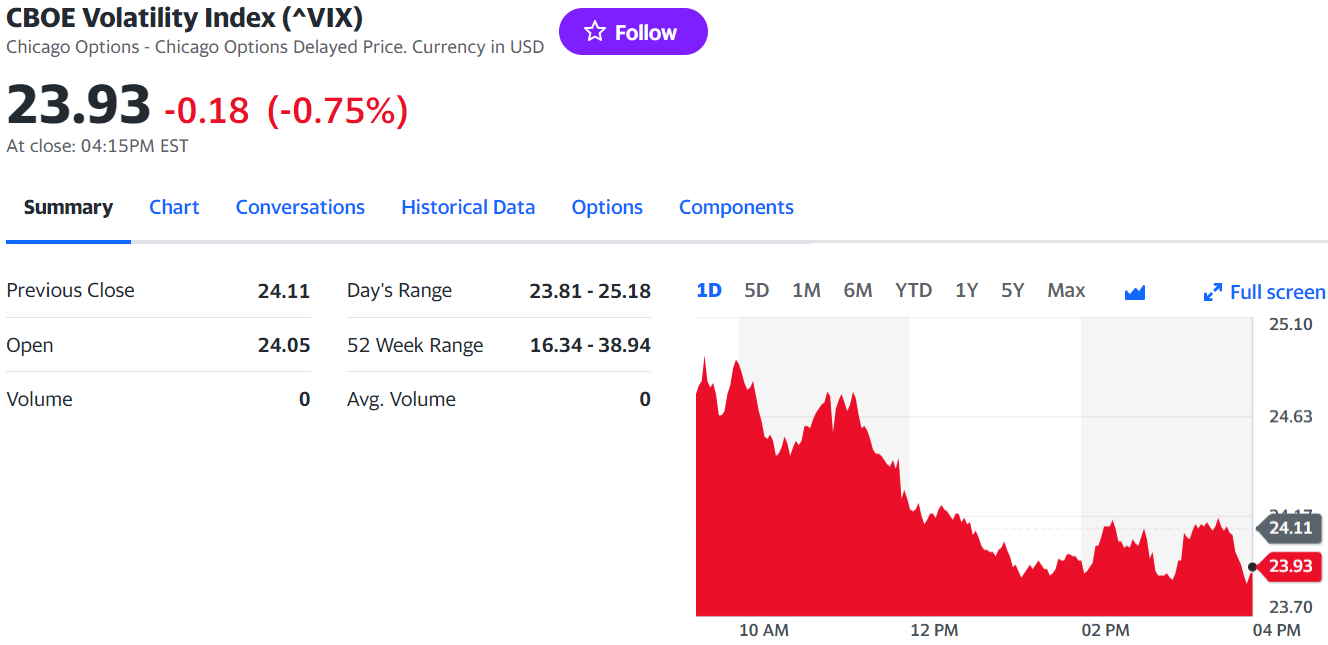Open the Chart tab
This screenshot has width=1328, height=645.
click(174, 207)
